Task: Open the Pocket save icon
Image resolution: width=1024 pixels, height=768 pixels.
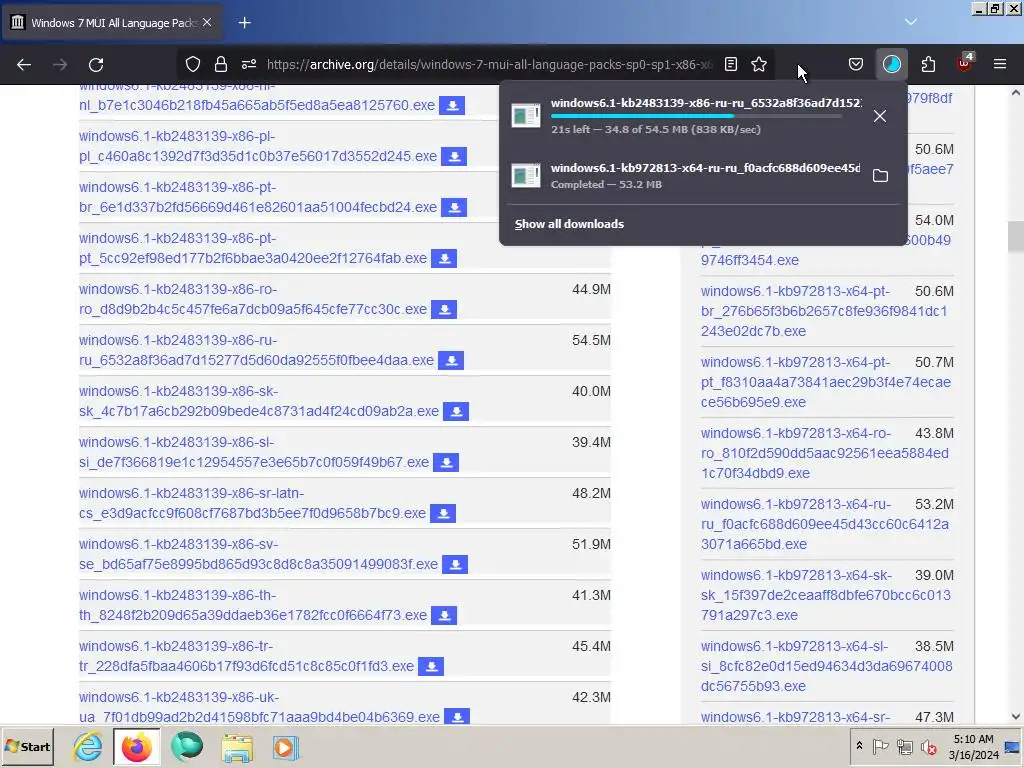Action: pyautogui.click(x=856, y=64)
